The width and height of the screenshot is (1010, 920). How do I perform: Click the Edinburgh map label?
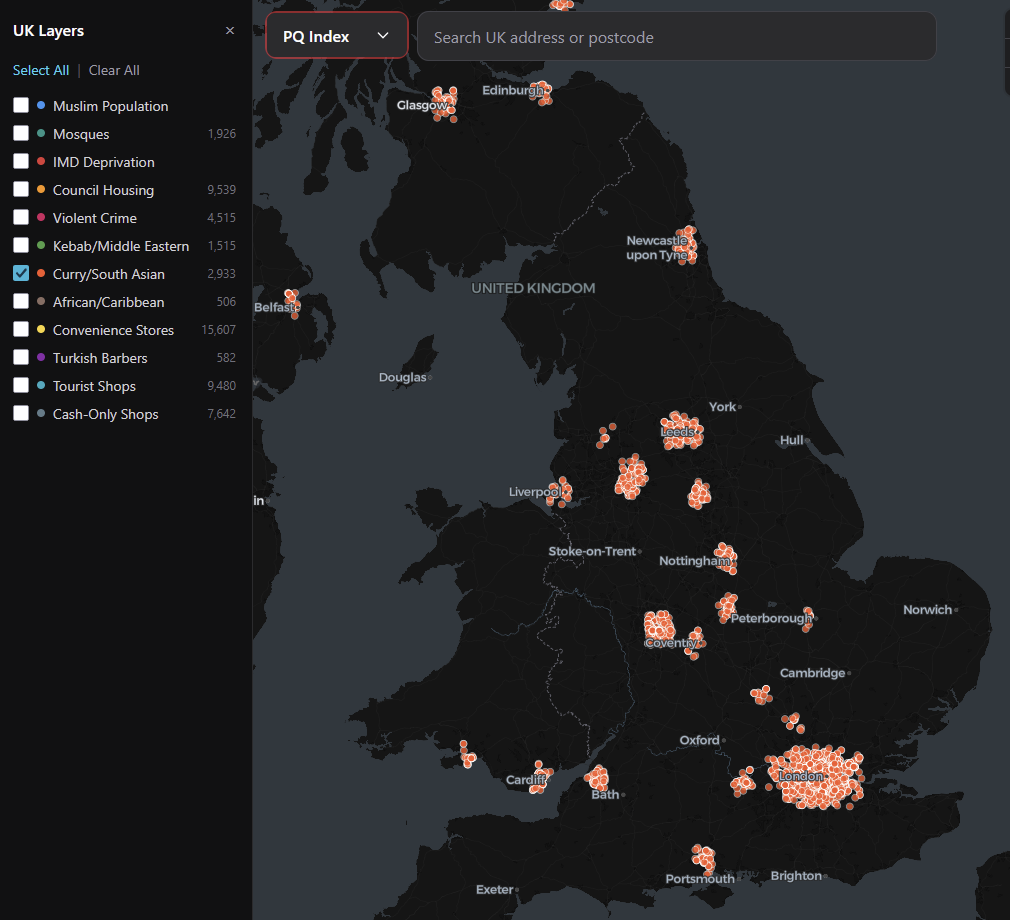[x=513, y=90]
